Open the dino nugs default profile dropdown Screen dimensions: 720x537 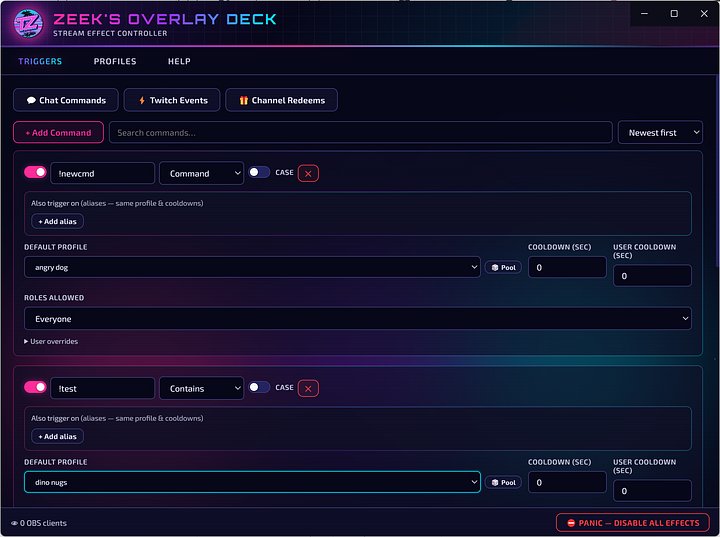(x=252, y=482)
